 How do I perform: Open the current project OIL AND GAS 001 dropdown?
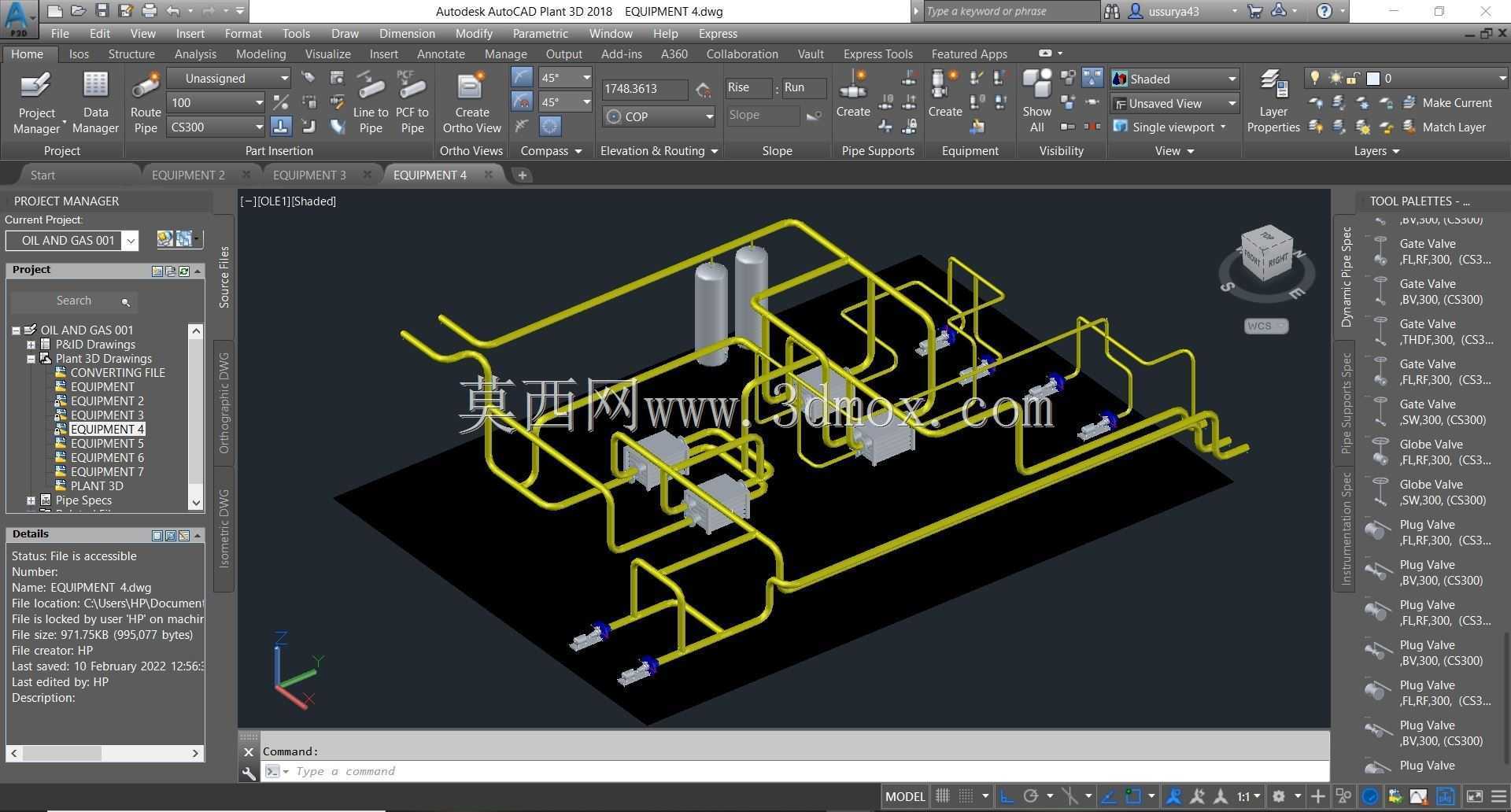click(x=131, y=241)
